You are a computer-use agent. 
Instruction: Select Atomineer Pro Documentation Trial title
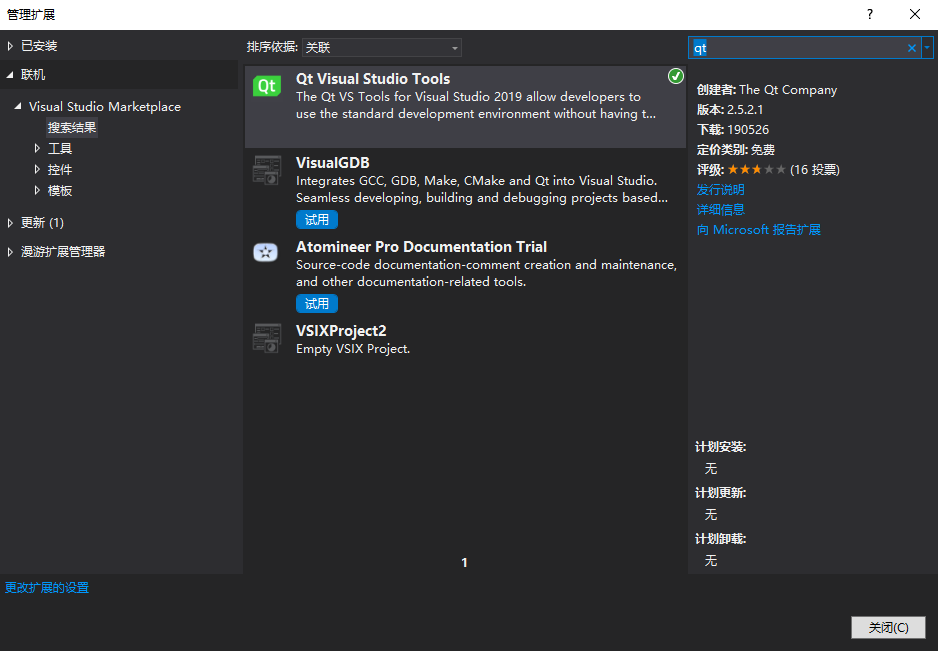[x=421, y=247]
